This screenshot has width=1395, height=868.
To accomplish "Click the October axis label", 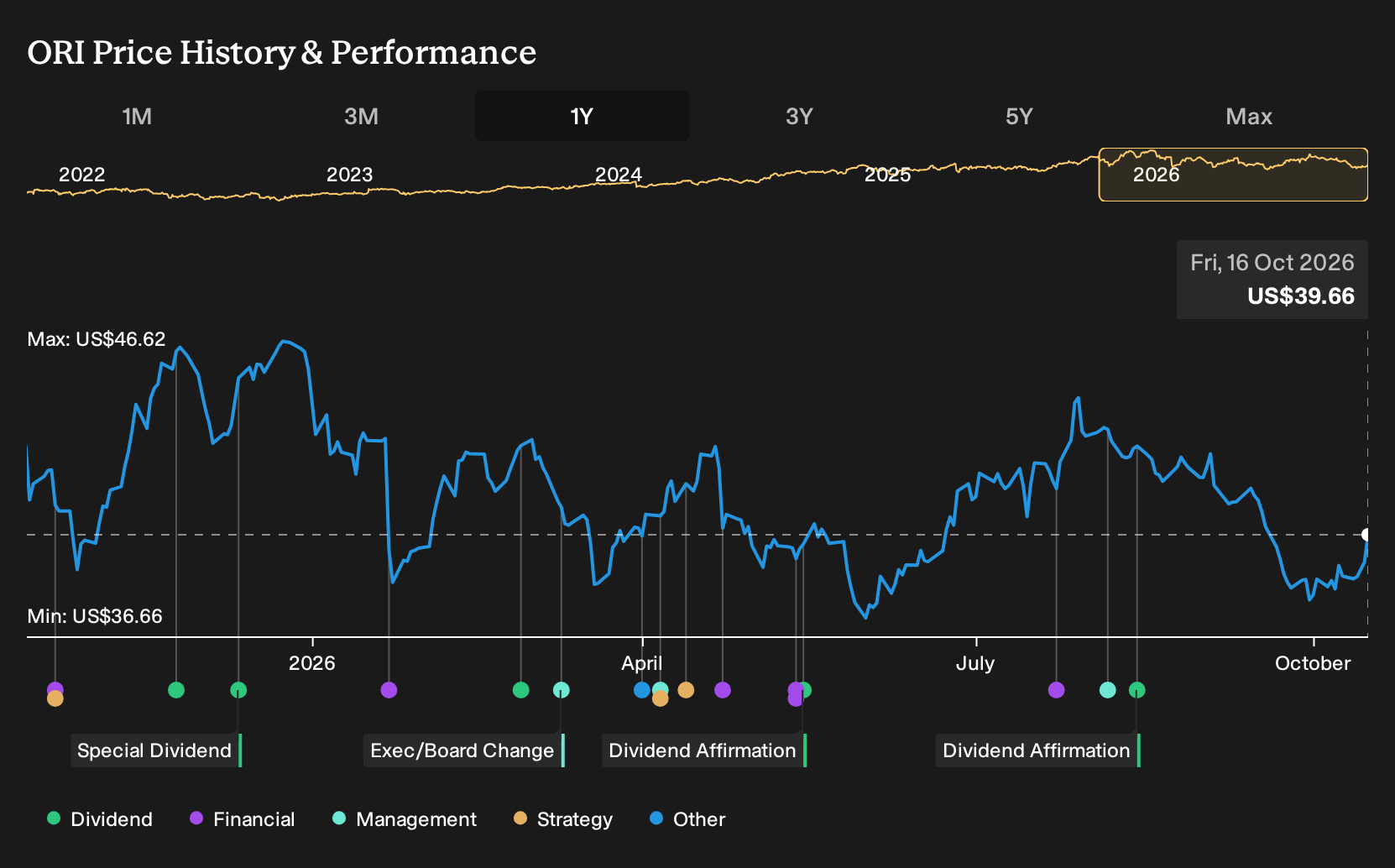I will click(x=1313, y=663).
